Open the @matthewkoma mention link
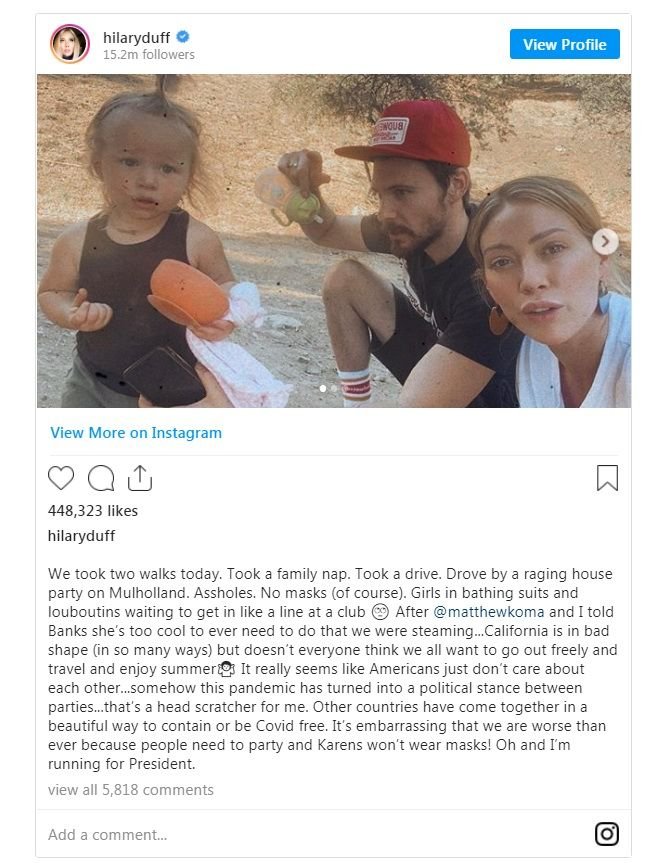This screenshot has width=662, height=863. pyautogui.click(x=480, y=612)
